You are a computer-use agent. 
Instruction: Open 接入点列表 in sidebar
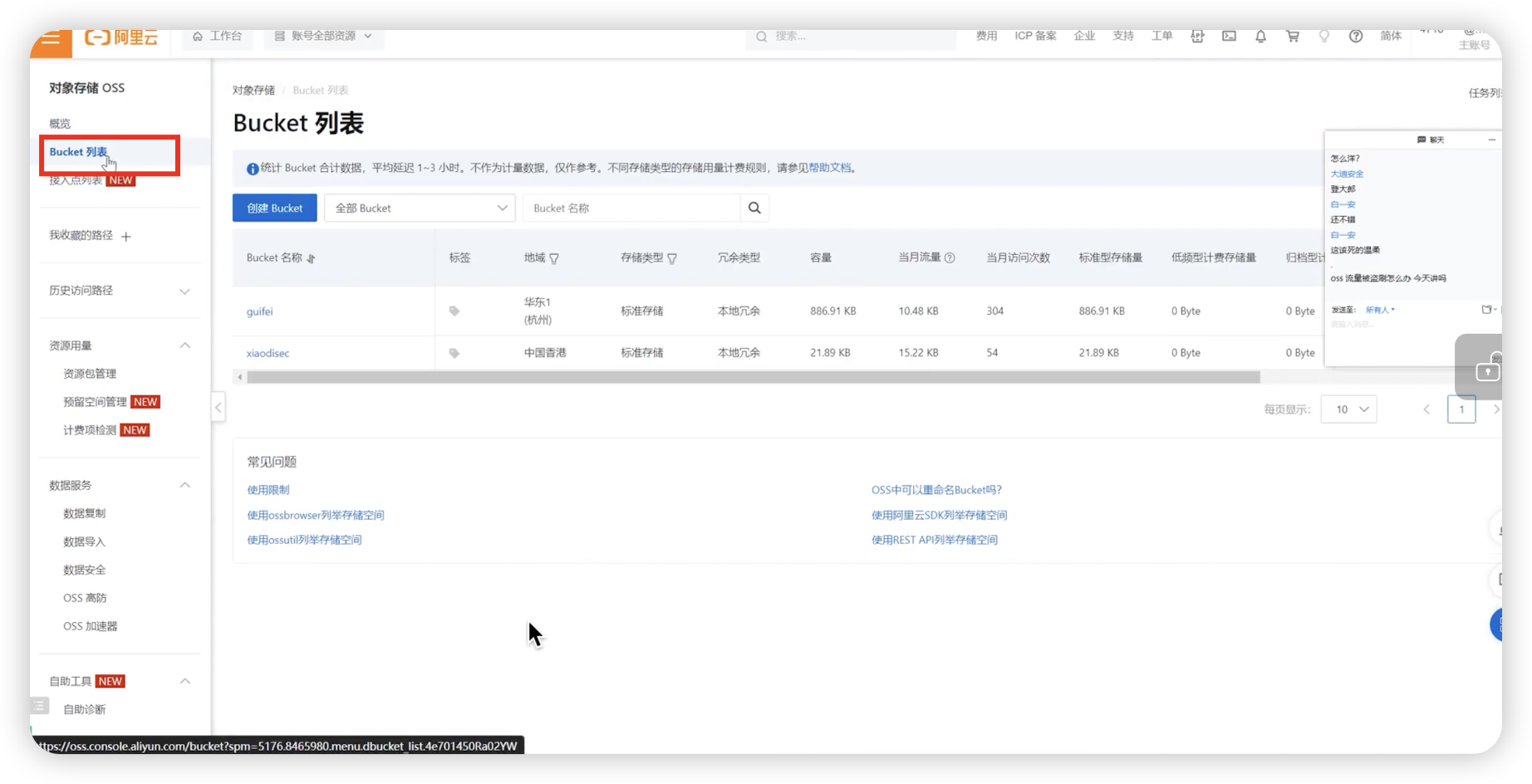pyautogui.click(x=76, y=180)
